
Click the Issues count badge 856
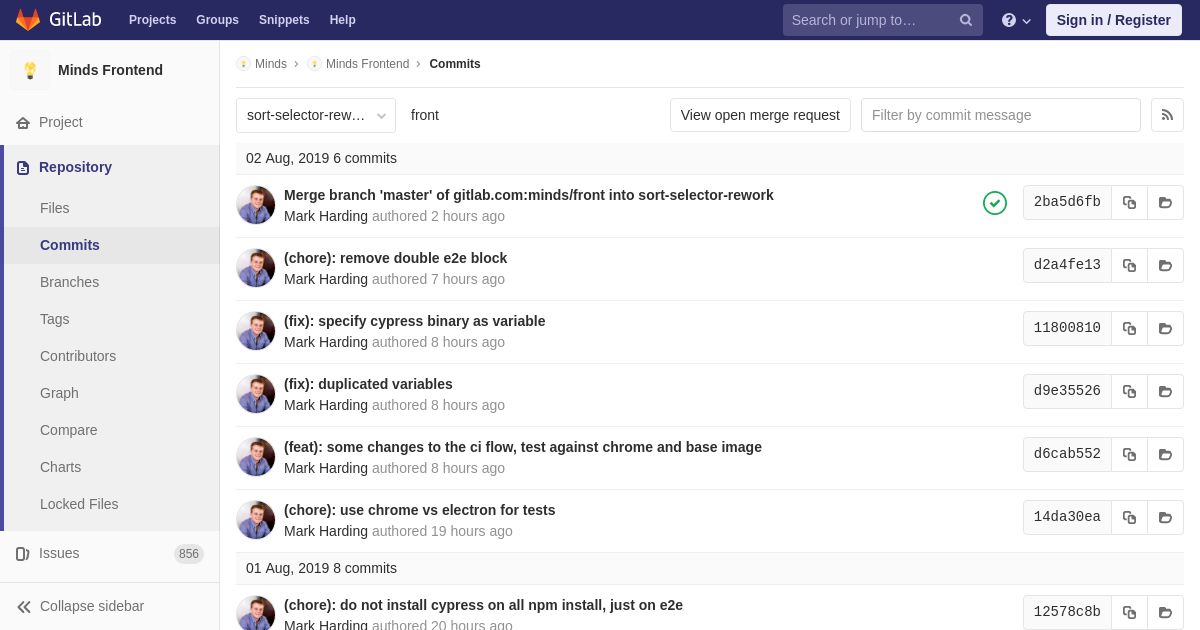pos(189,554)
